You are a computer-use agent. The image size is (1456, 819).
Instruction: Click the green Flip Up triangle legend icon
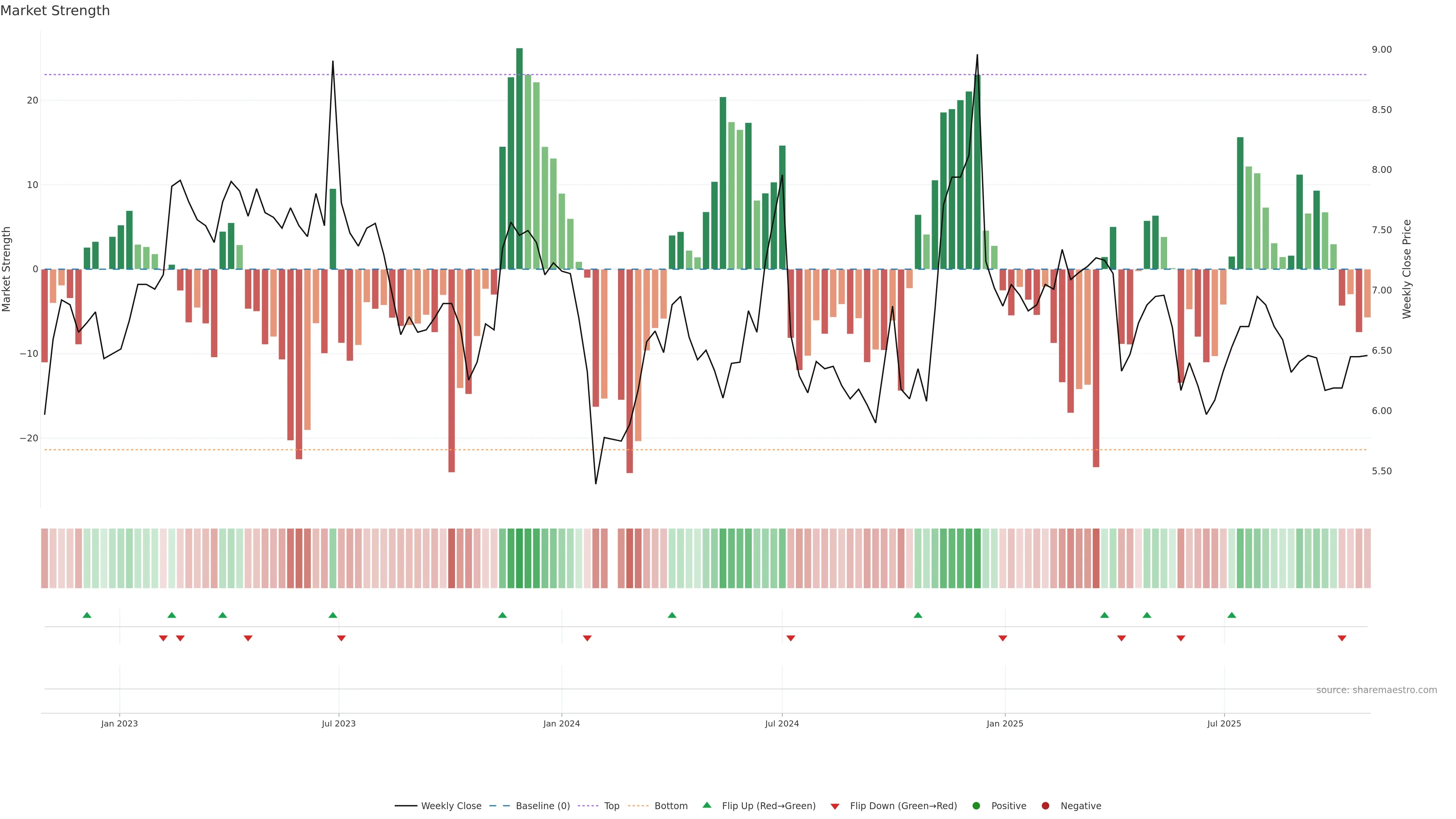pos(706,805)
